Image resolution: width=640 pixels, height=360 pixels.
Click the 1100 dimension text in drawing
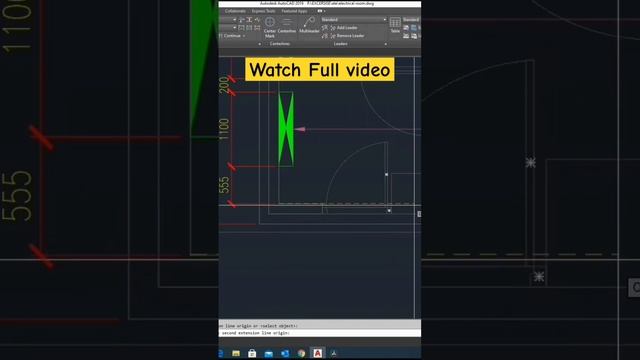tap(224, 129)
